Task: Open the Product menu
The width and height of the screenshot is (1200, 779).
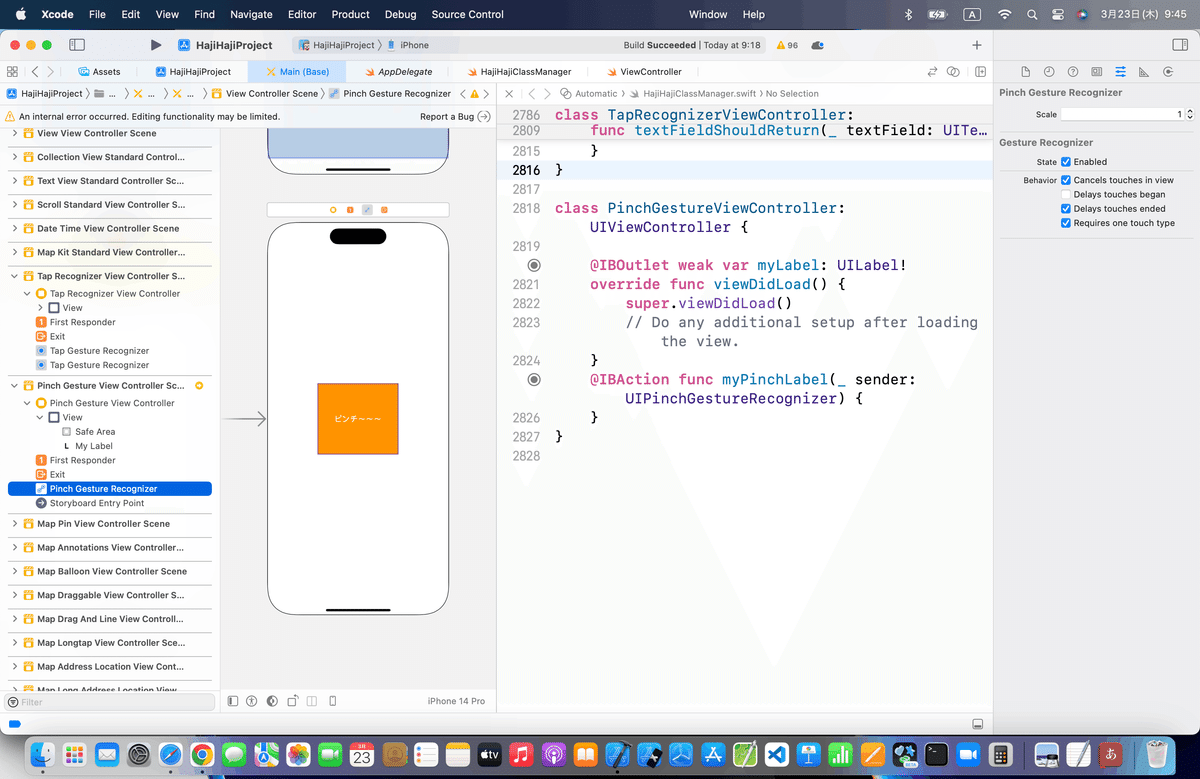Action: pyautogui.click(x=350, y=14)
